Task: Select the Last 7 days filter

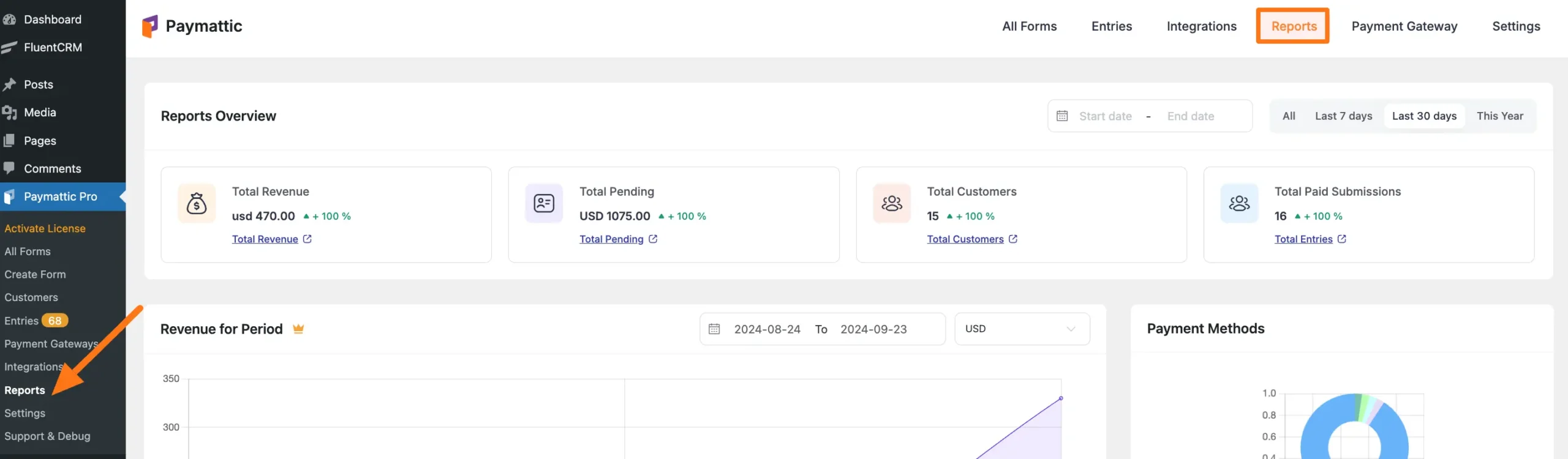Action: [1343, 116]
